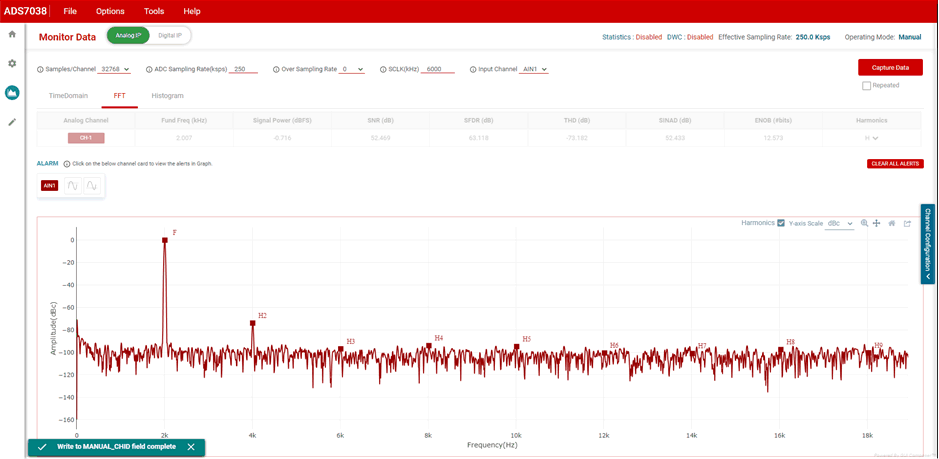Open the File menu
939x459 pixels.
coord(69,11)
